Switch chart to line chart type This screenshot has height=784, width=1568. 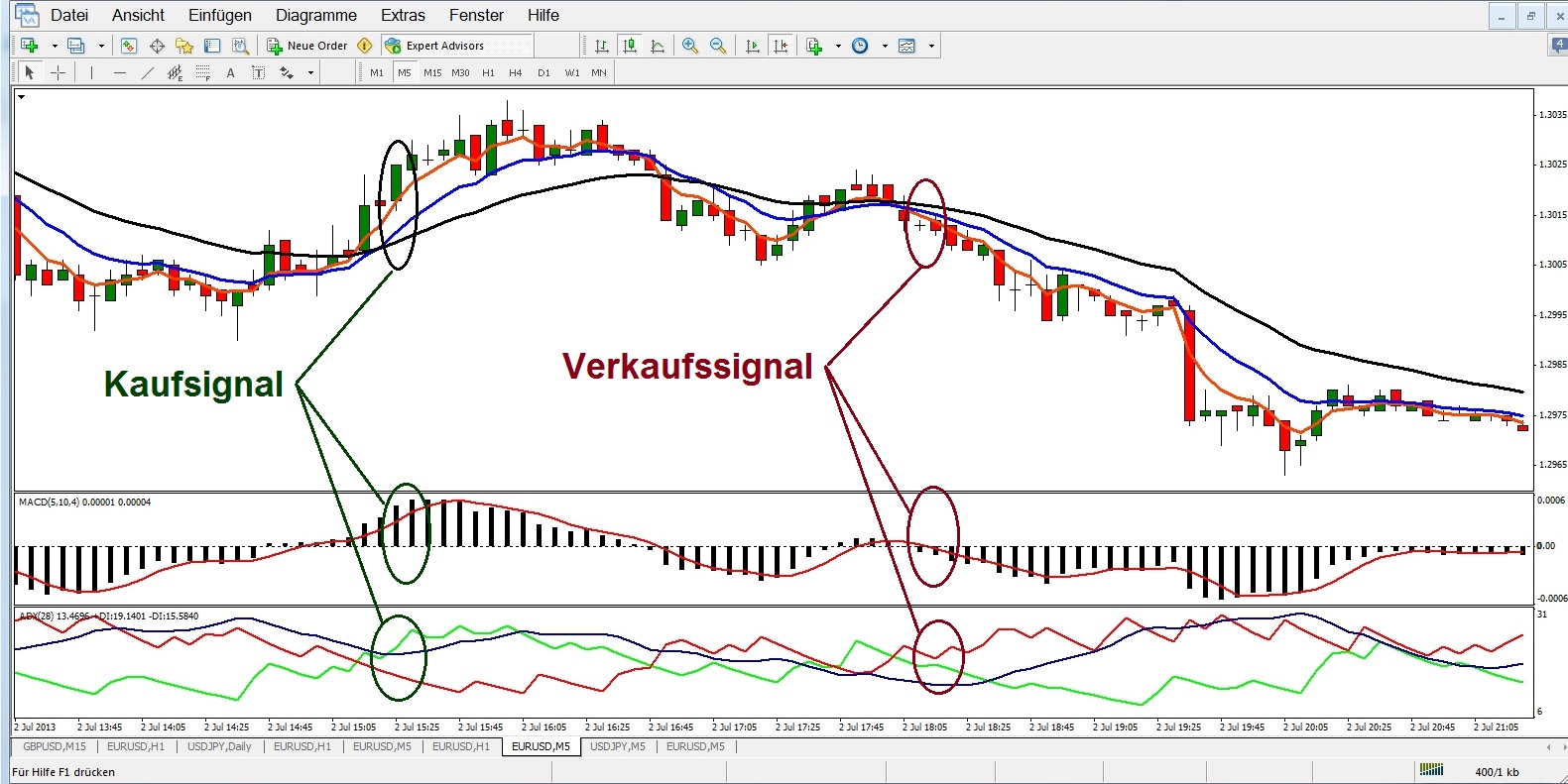[658, 46]
